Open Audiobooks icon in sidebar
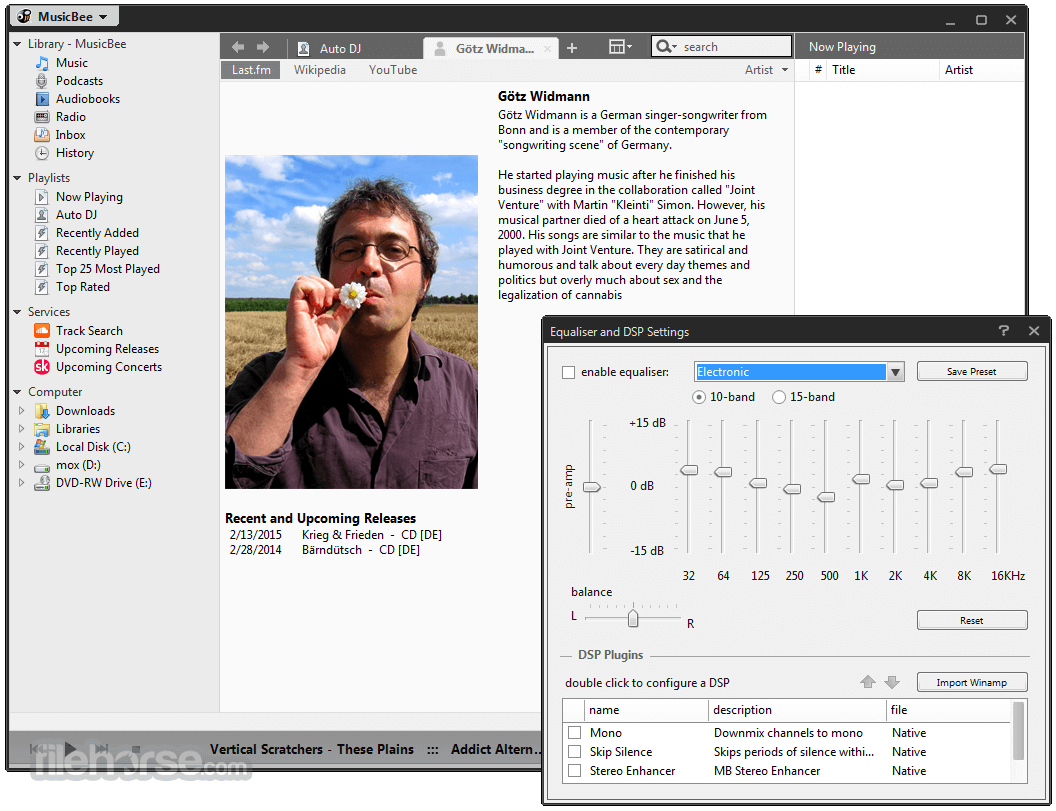Image resolution: width=1056 pixels, height=811 pixels. tap(42, 99)
